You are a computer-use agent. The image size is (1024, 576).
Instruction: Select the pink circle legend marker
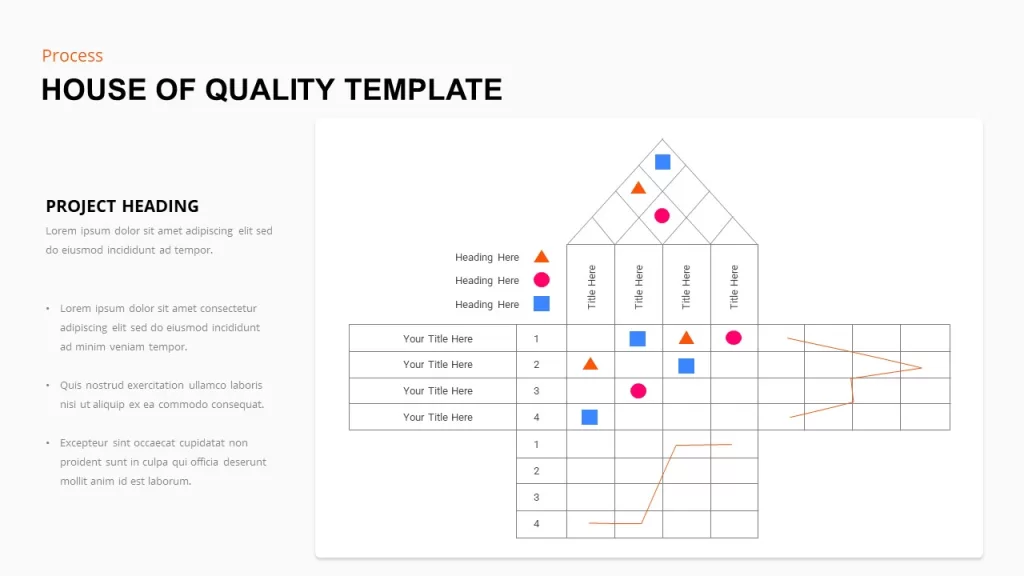[541, 280]
